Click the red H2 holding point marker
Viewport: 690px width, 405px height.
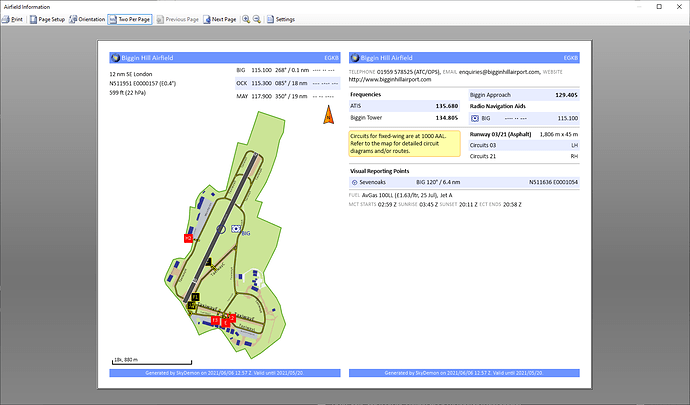click(x=188, y=238)
